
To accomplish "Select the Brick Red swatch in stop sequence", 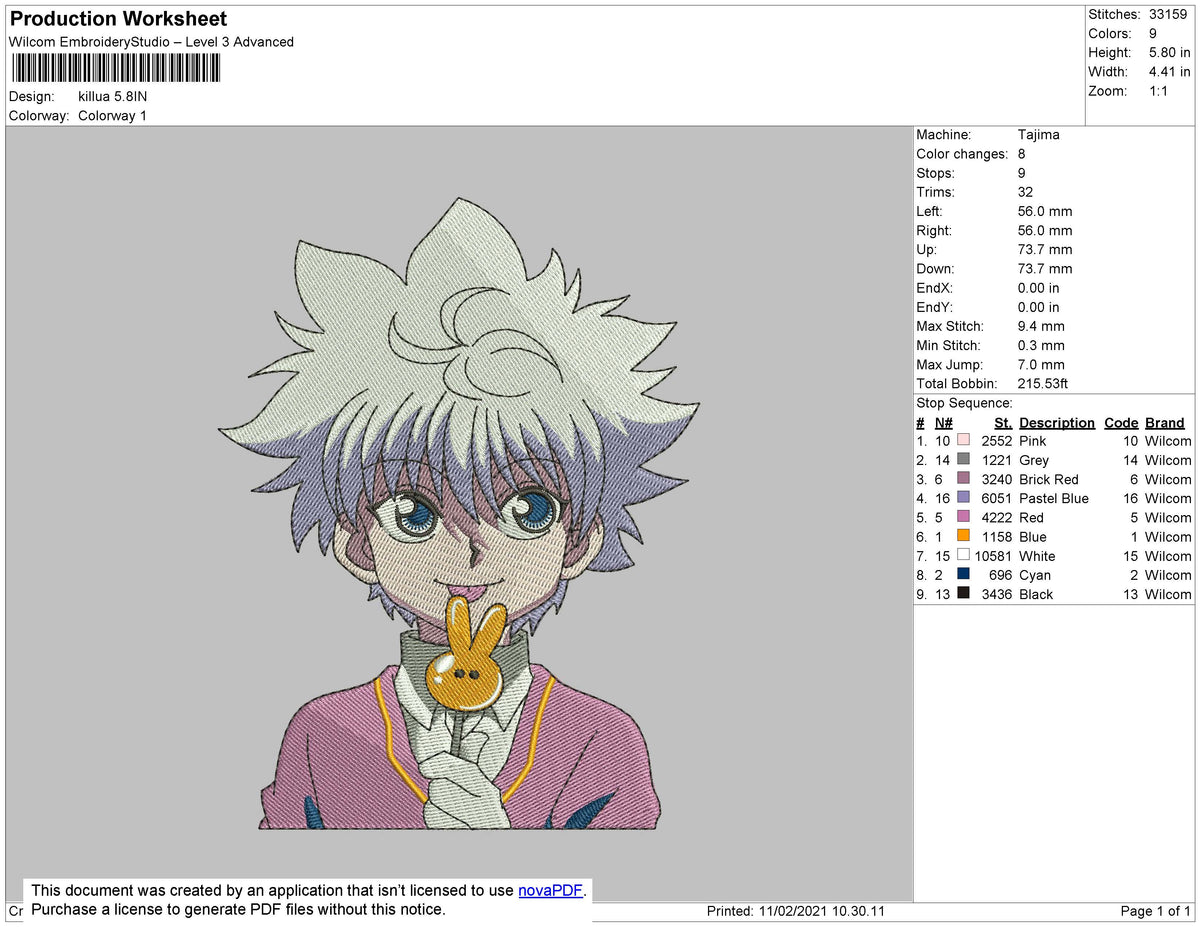I will [963, 479].
